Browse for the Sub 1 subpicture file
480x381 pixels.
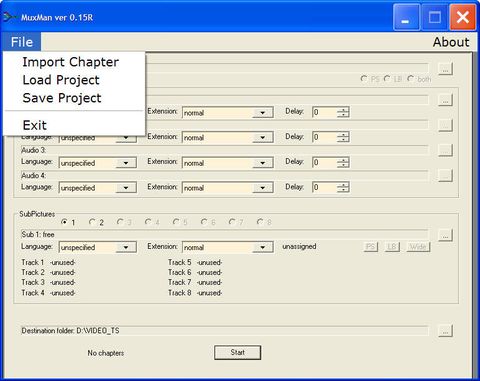point(445,235)
